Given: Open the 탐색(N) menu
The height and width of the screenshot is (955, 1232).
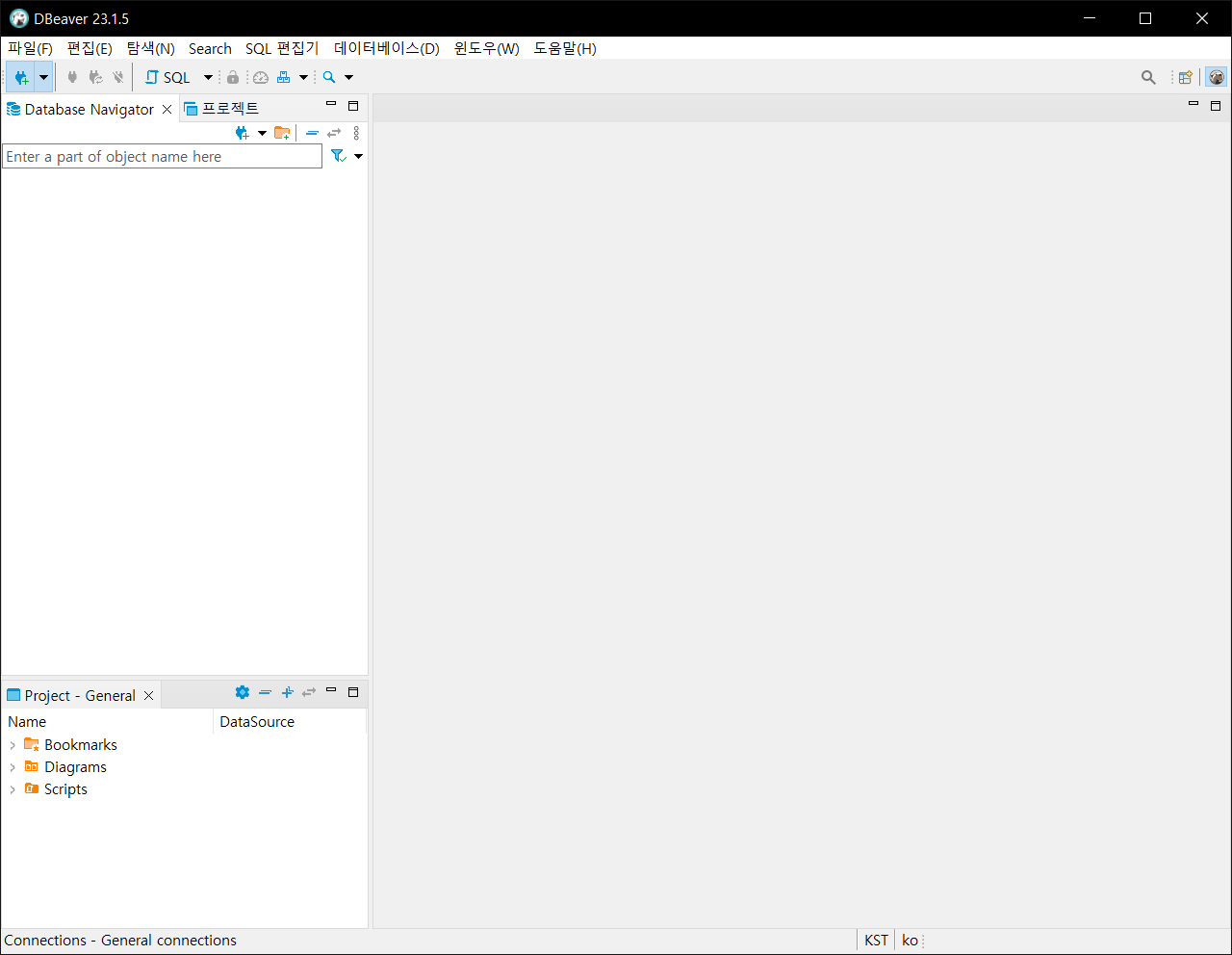Looking at the screenshot, I should coord(150,48).
